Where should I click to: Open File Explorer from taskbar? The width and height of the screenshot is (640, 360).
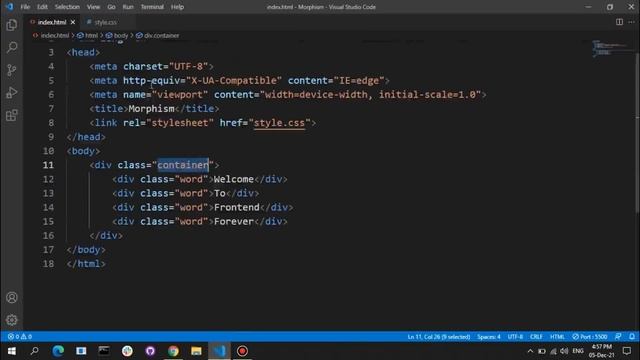196,351
